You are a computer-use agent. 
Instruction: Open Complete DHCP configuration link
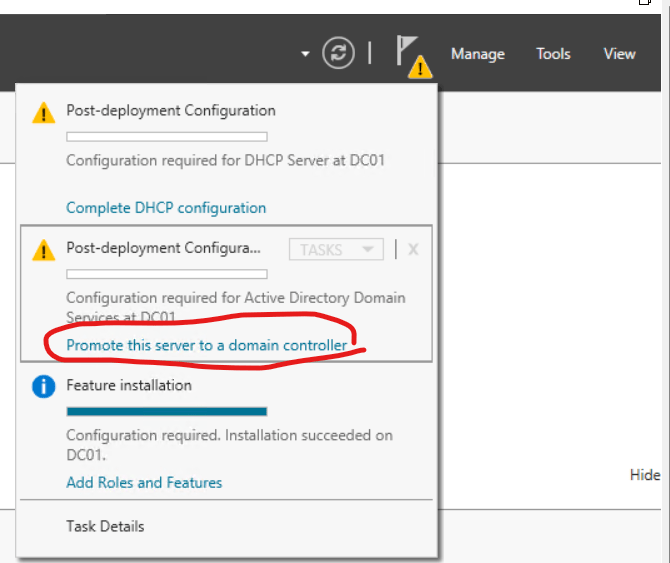166,208
